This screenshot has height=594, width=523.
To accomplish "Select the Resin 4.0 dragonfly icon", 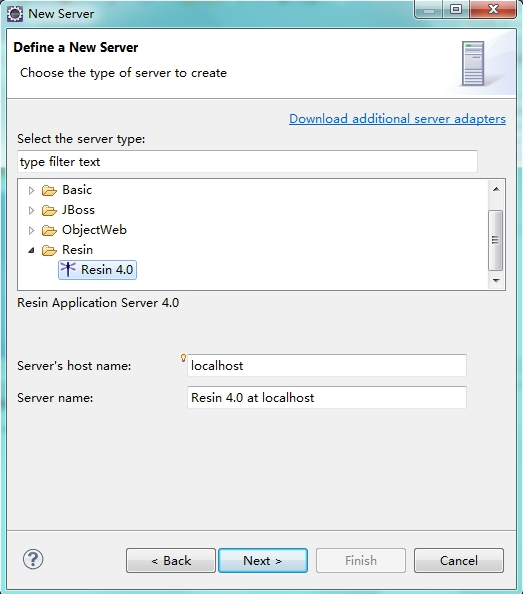I will [x=68, y=269].
